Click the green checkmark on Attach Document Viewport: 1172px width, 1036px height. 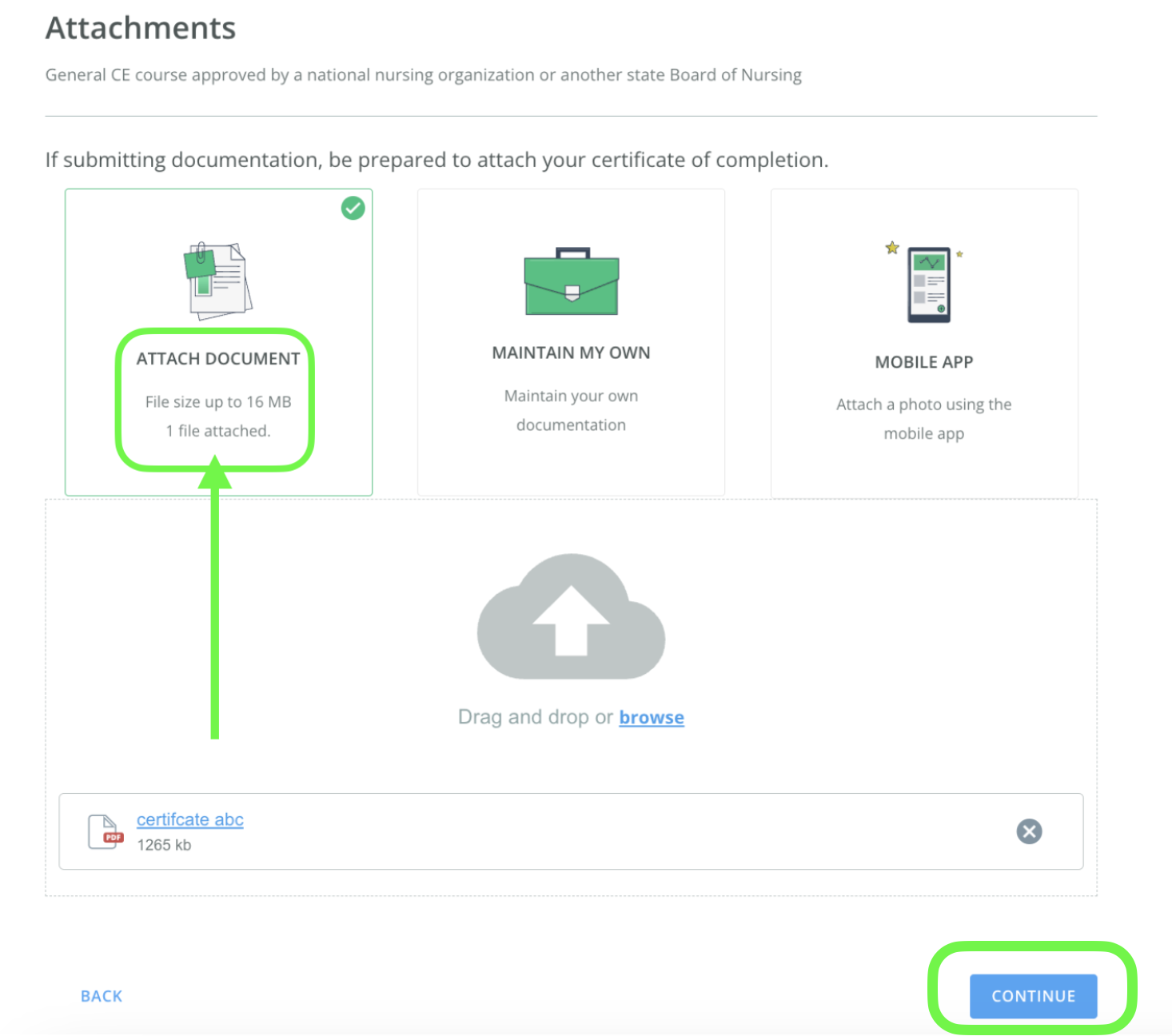point(353,209)
